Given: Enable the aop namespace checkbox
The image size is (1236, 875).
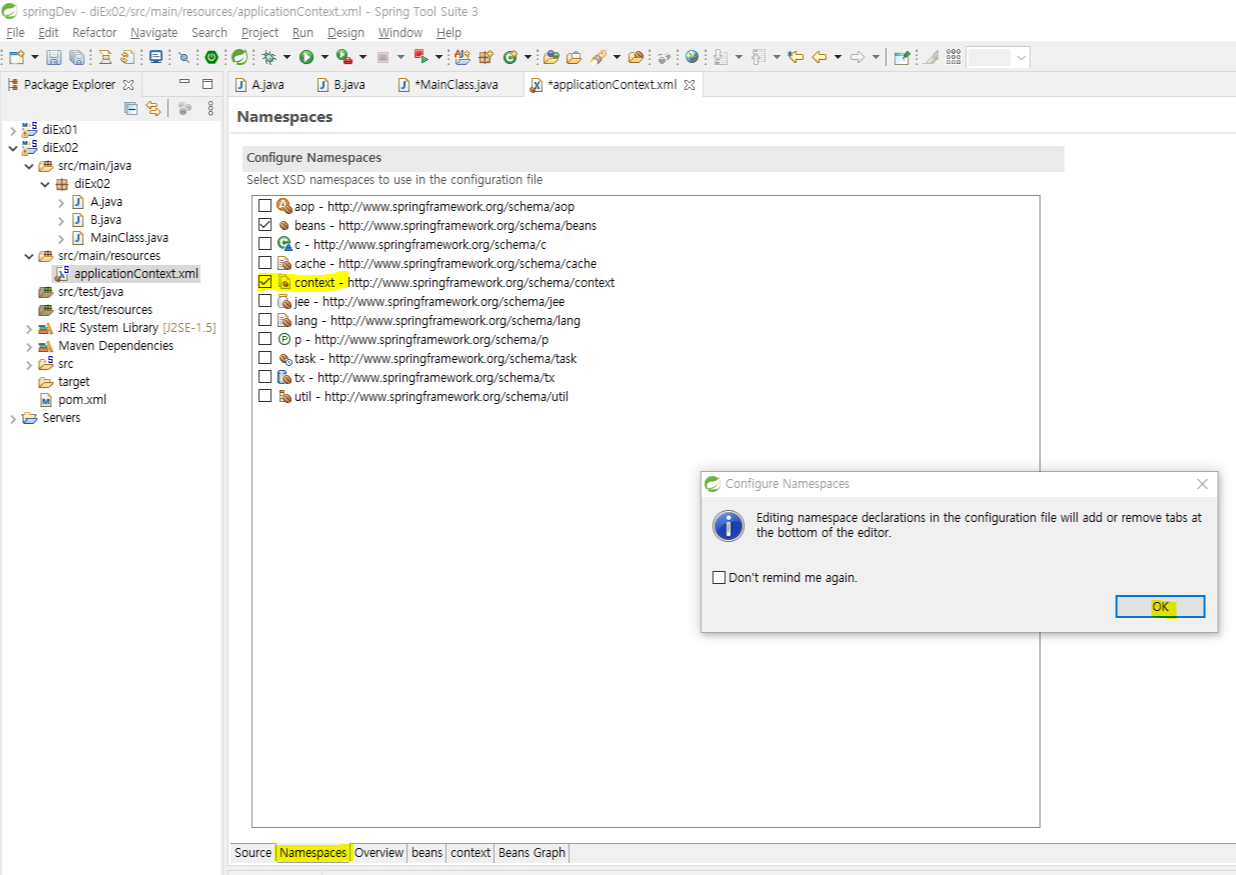Looking at the screenshot, I should coord(265,206).
